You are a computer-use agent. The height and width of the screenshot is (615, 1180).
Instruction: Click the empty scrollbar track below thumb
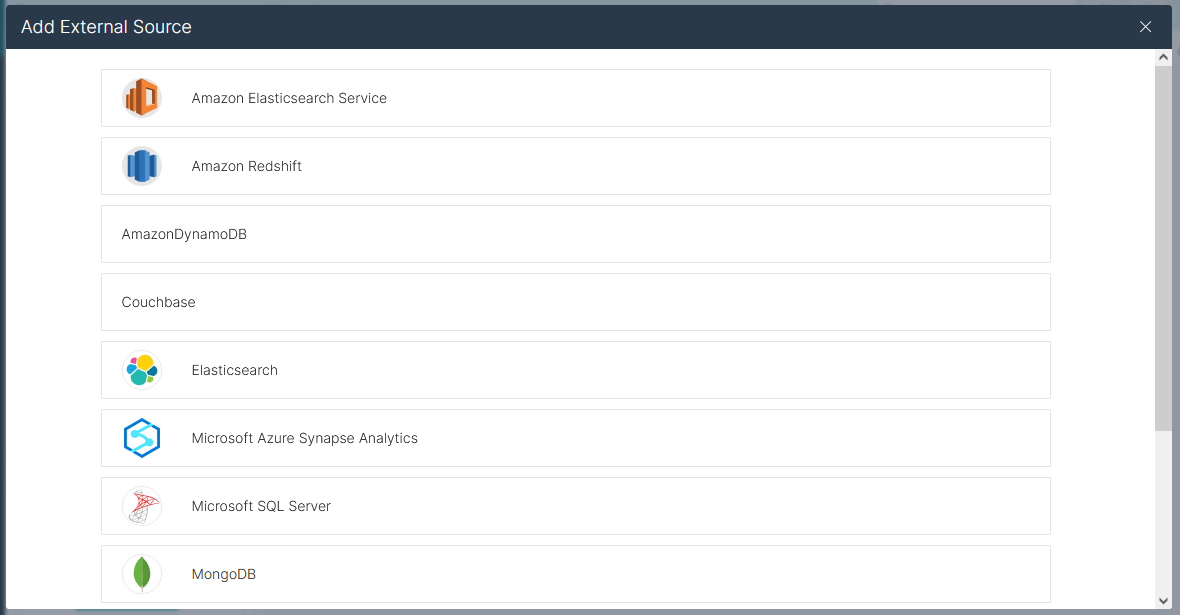(1163, 510)
